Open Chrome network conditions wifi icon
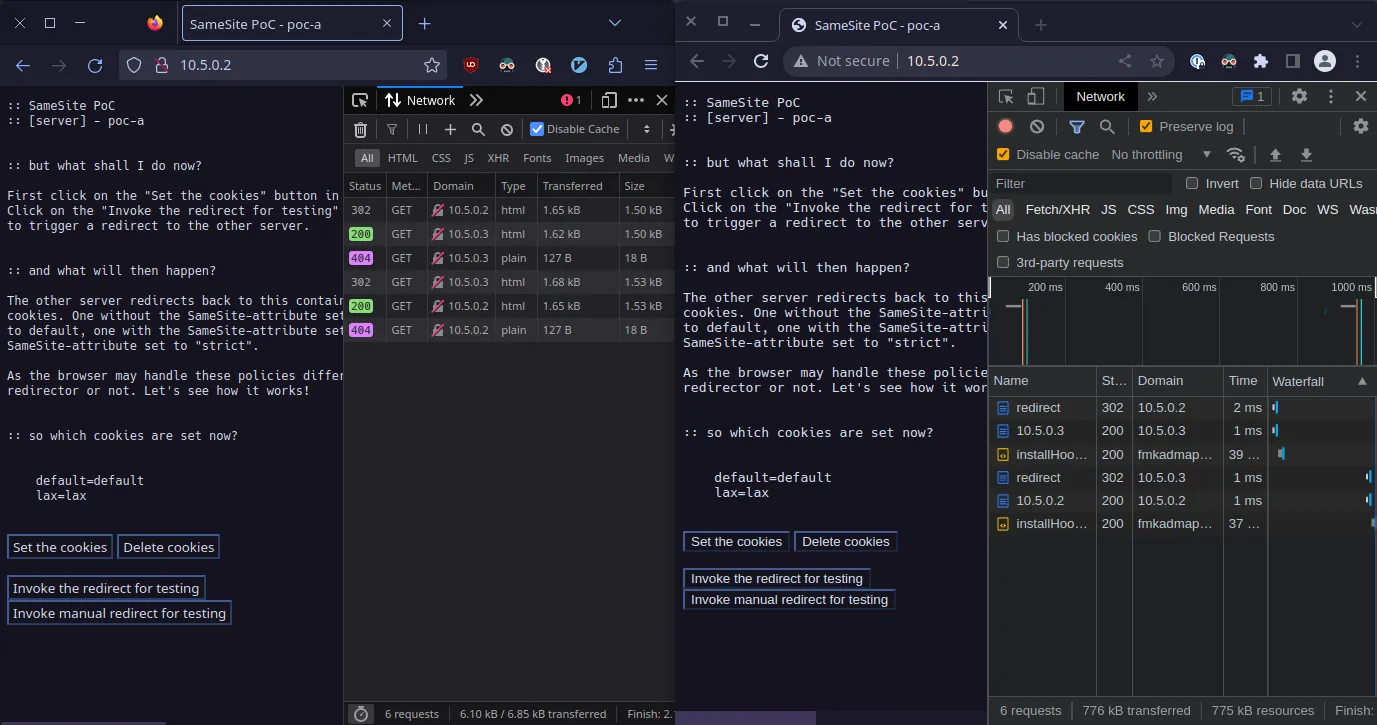Viewport: 1377px width, 725px height. [x=1236, y=155]
